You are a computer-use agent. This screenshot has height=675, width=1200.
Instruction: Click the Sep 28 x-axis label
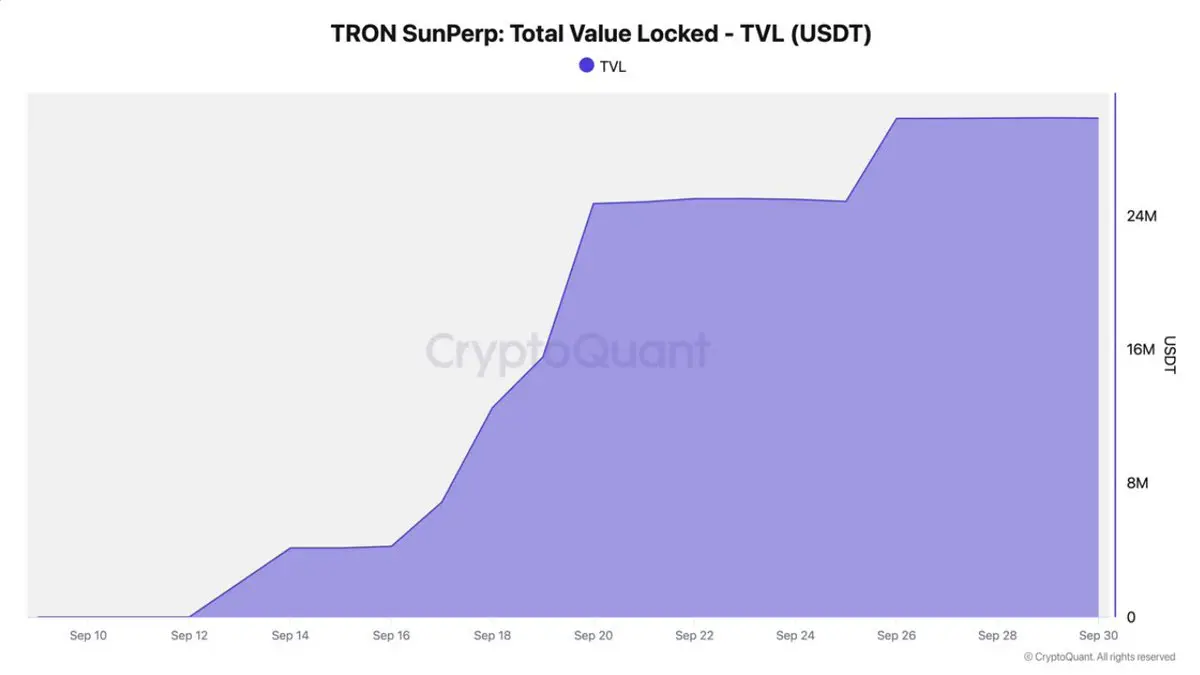coord(997,635)
